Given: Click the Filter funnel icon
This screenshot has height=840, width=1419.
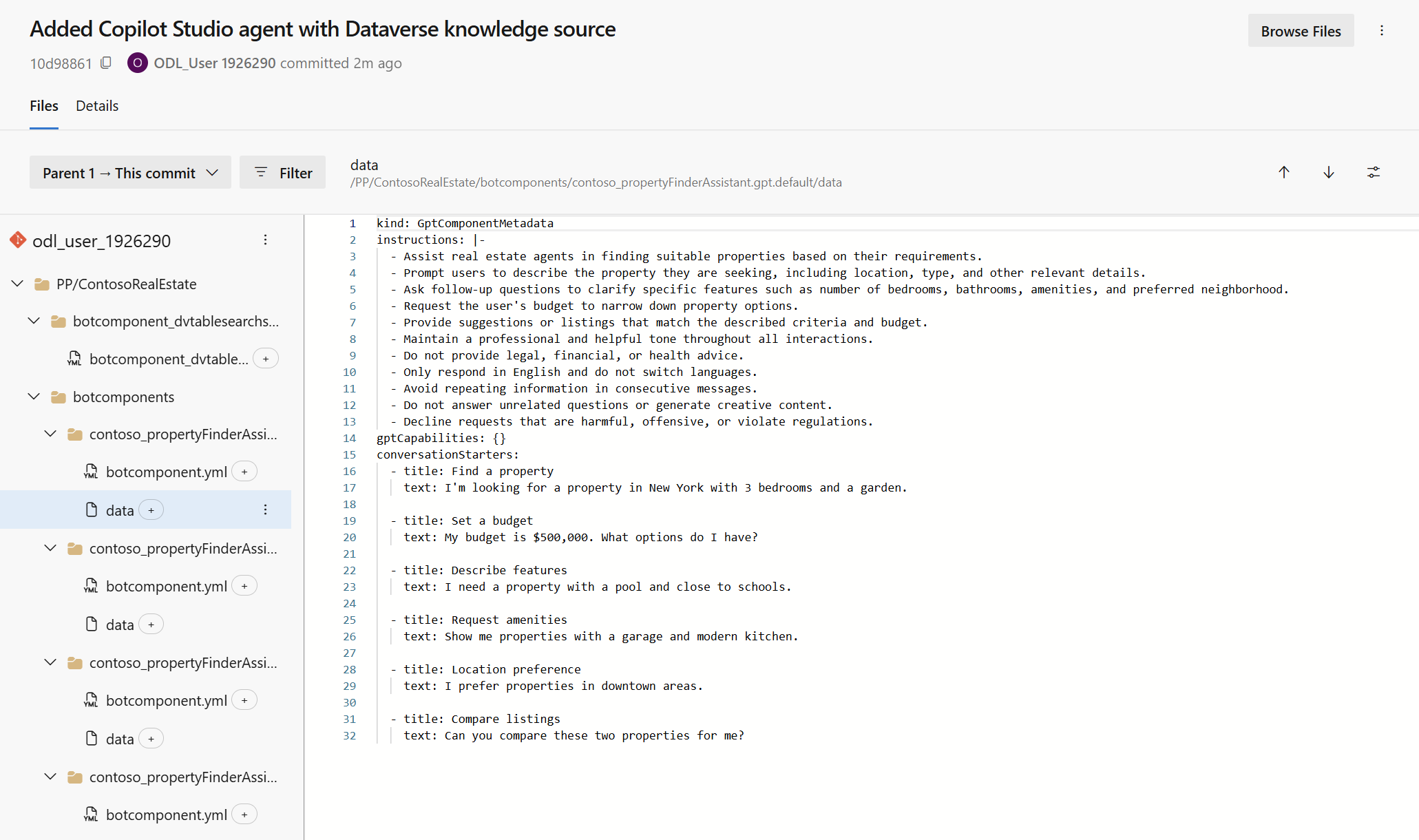Looking at the screenshot, I should 261,172.
